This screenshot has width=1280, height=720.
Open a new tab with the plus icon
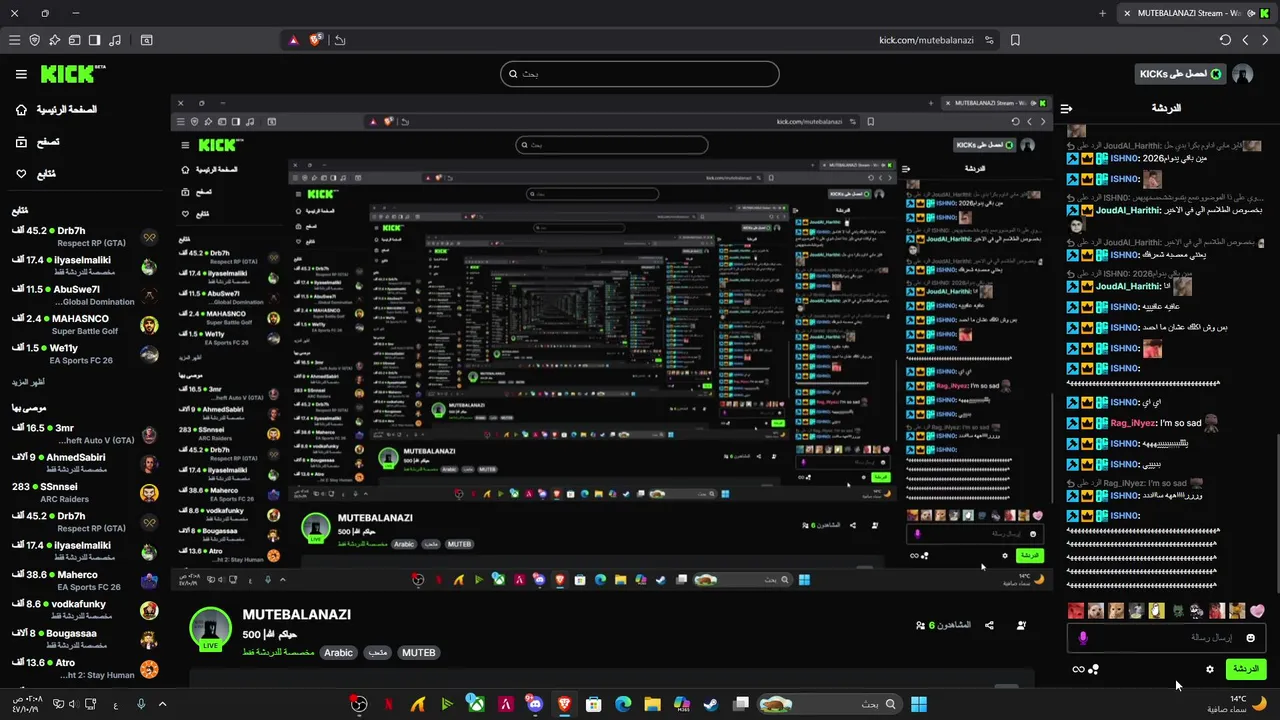pyautogui.click(x=1102, y=13)
